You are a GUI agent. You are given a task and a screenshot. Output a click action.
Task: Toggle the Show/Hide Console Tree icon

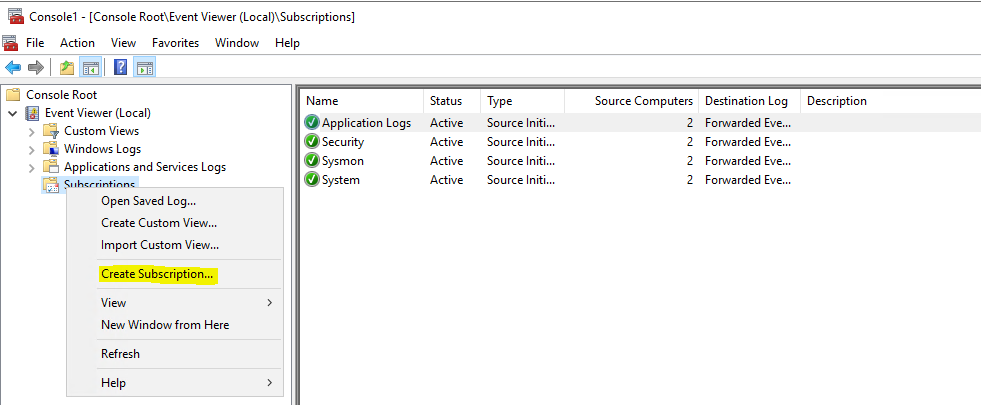[91, 68]
